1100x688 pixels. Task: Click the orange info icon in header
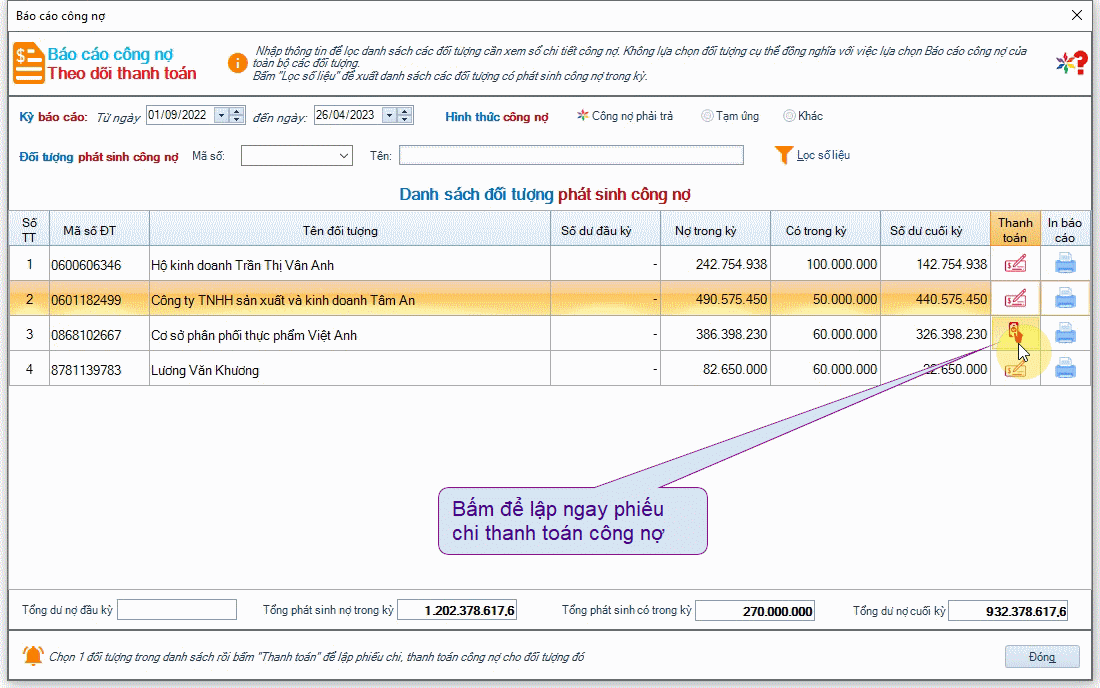point(237,63)
